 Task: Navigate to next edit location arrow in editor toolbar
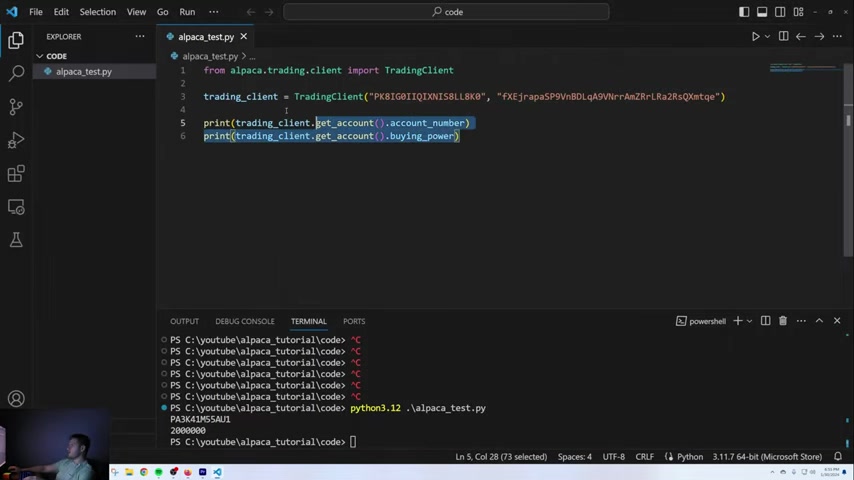(x=819, y=37)
